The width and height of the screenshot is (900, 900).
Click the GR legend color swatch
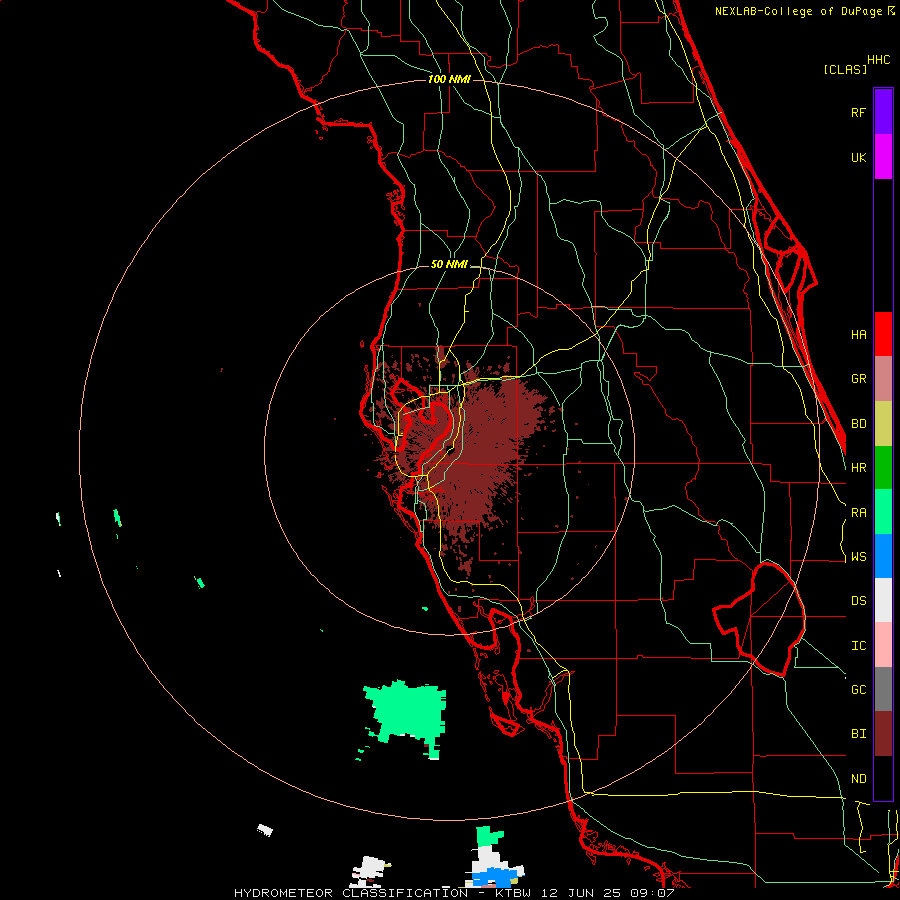click(883, 379)
